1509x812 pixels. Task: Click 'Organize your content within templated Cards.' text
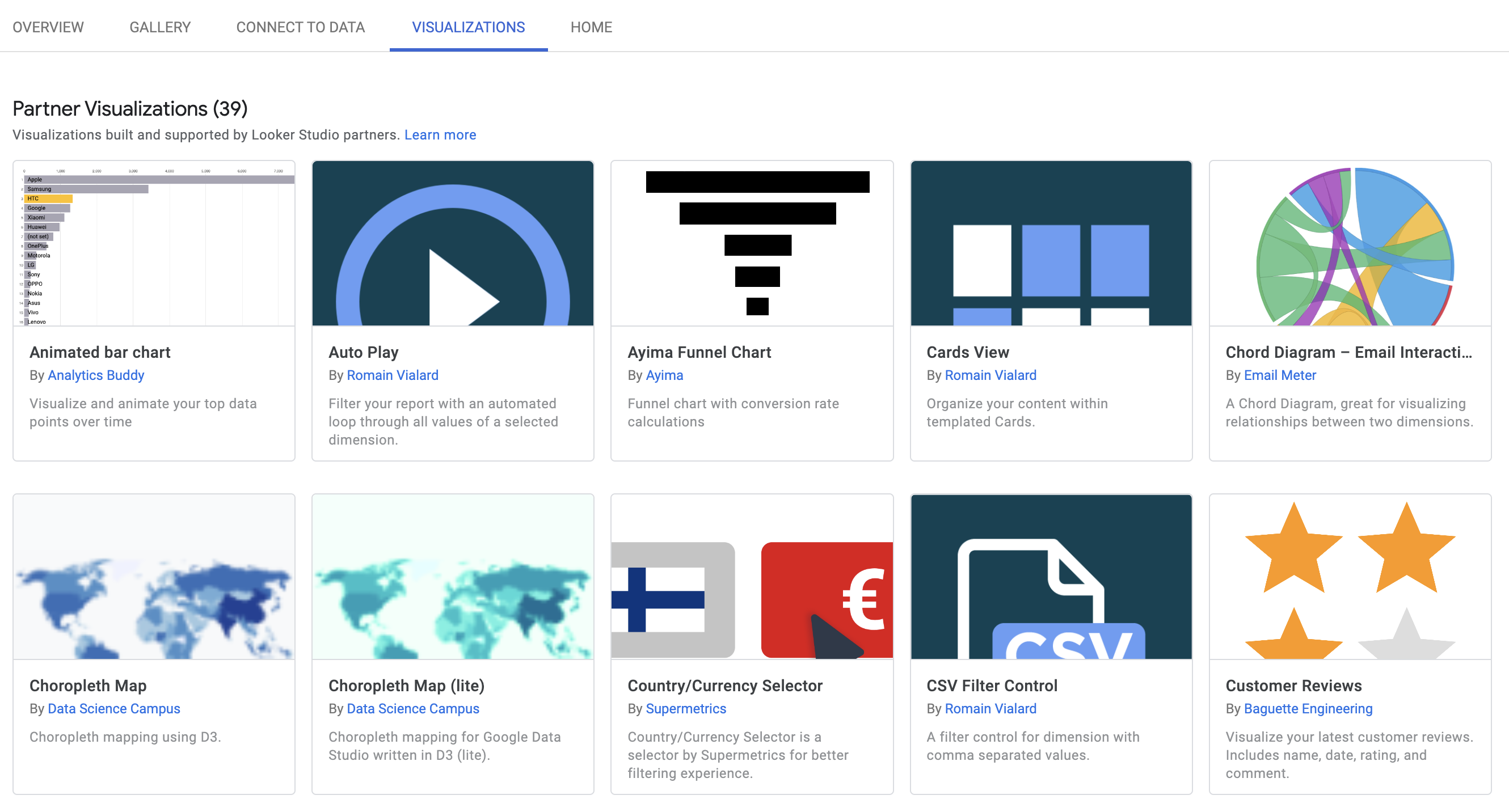coord(1017,412)
